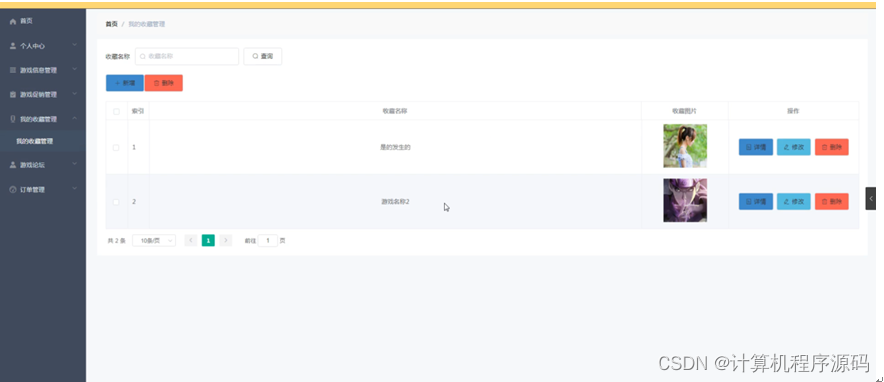This screenshot has height=382, width=884.
Task: Check the checkbox for row 1
Action: pyautogui.click(x=116, y=148)
